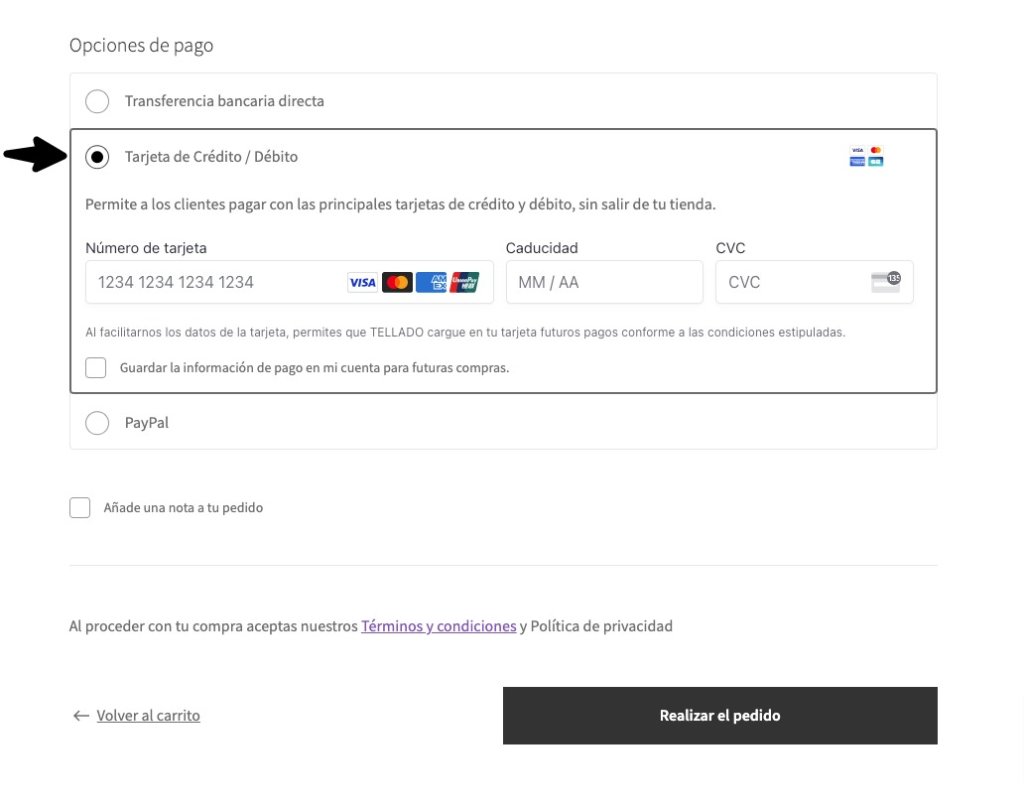Viewport: 1024px width, 810px height.
Task: Click card brands icon beside Tarjeta heading
Action: click(x=867, y=156)
